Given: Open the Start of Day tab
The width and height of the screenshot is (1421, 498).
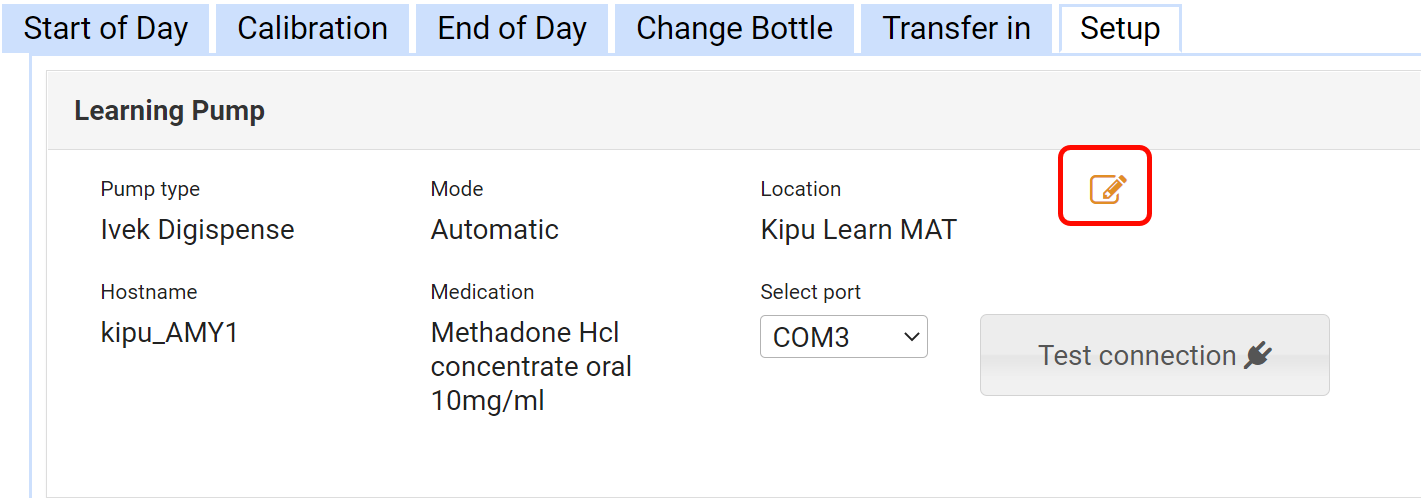Looking at the screenshot, I should tap(105, 29).
